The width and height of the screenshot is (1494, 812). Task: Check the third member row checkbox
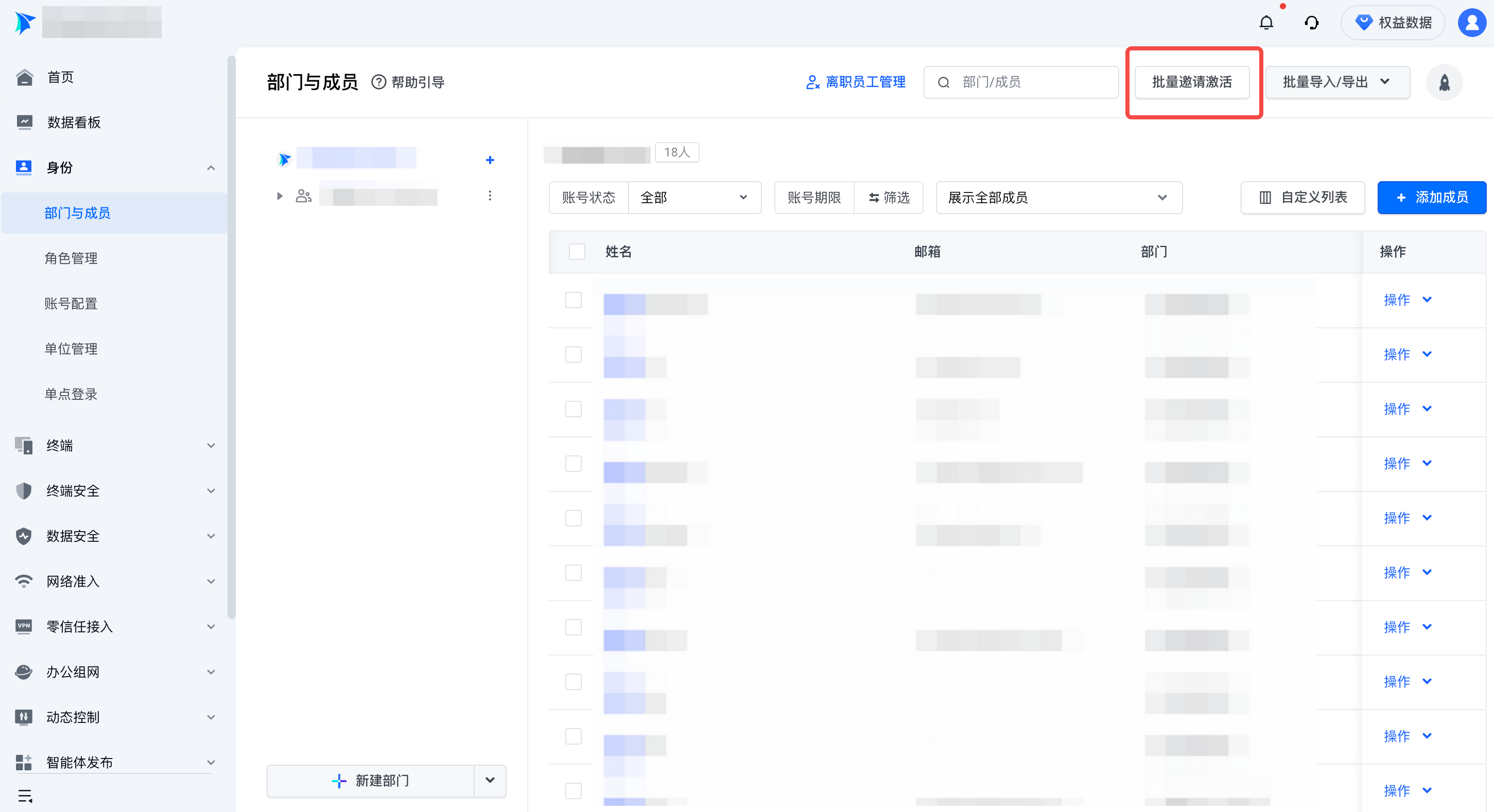(x=573, y=409)
